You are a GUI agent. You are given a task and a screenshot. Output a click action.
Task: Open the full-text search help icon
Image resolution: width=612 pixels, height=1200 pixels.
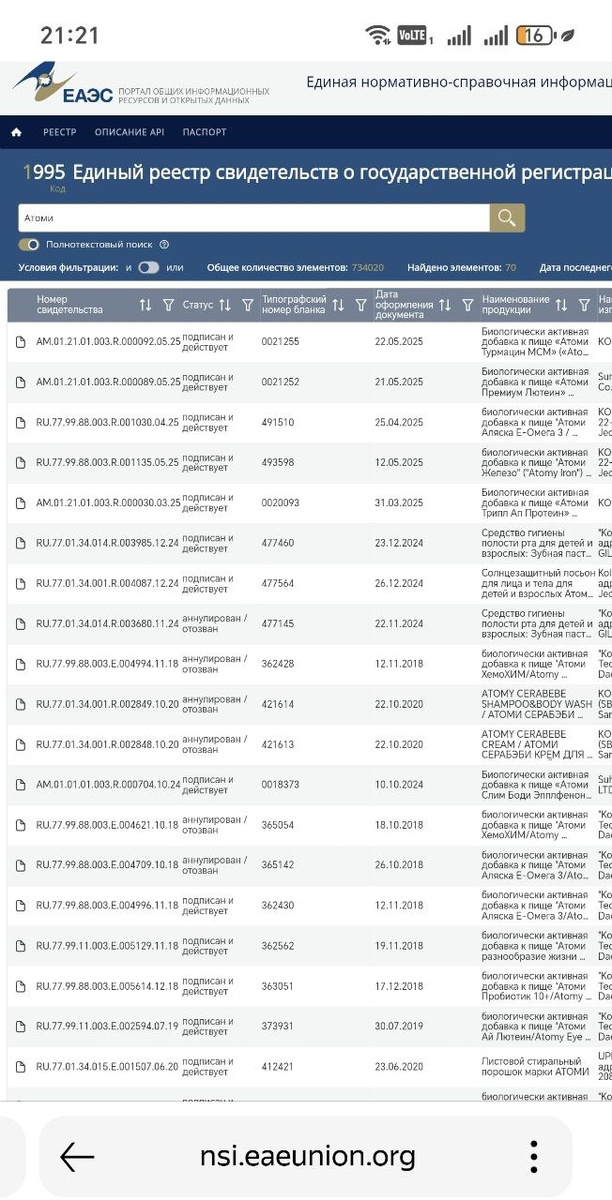pyautogui.click(x=164, y=244)
